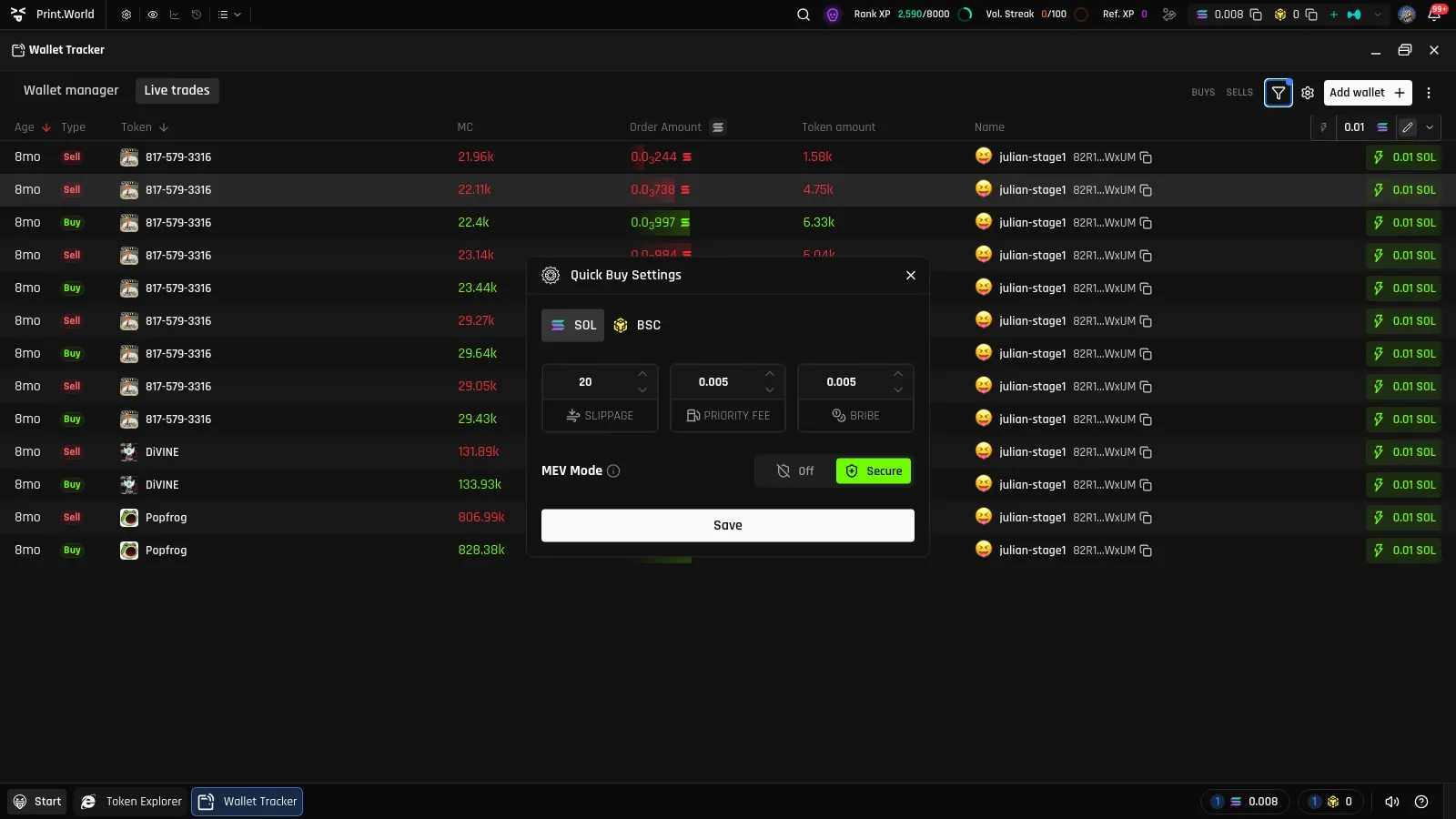Toggle the Order Amount currency icon

coord(718,127)
